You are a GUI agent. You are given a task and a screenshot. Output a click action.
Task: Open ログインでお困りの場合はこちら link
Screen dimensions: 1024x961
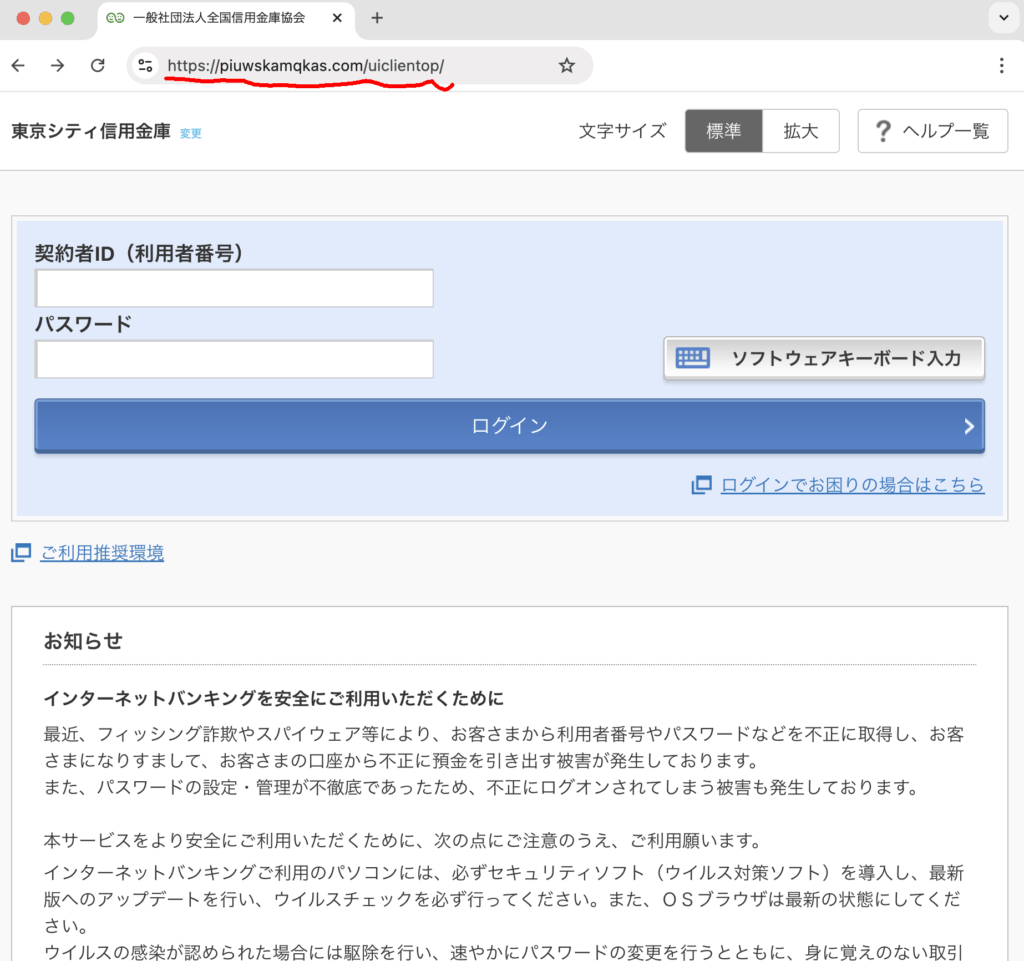coord(852,485)
